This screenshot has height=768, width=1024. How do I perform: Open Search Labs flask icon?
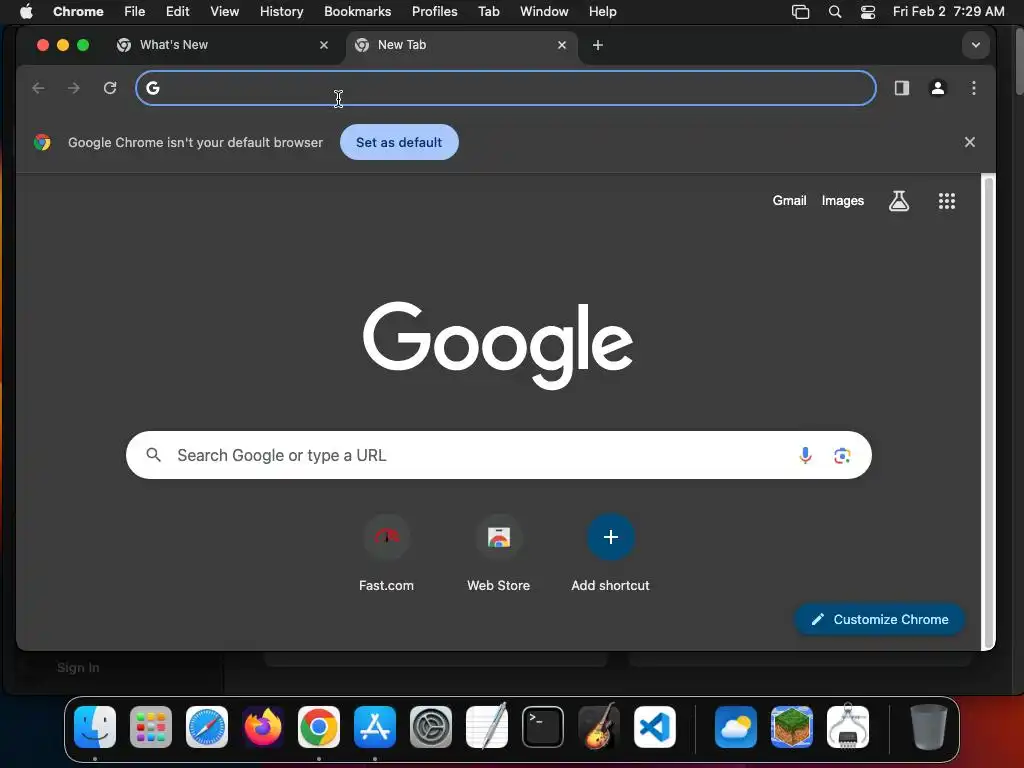[899, 201]
